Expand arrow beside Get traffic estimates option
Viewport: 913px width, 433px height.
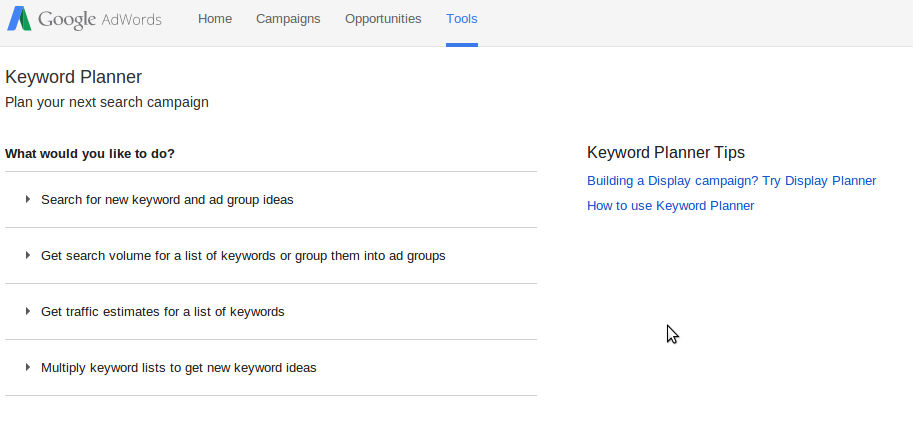(x=28, y=312)
